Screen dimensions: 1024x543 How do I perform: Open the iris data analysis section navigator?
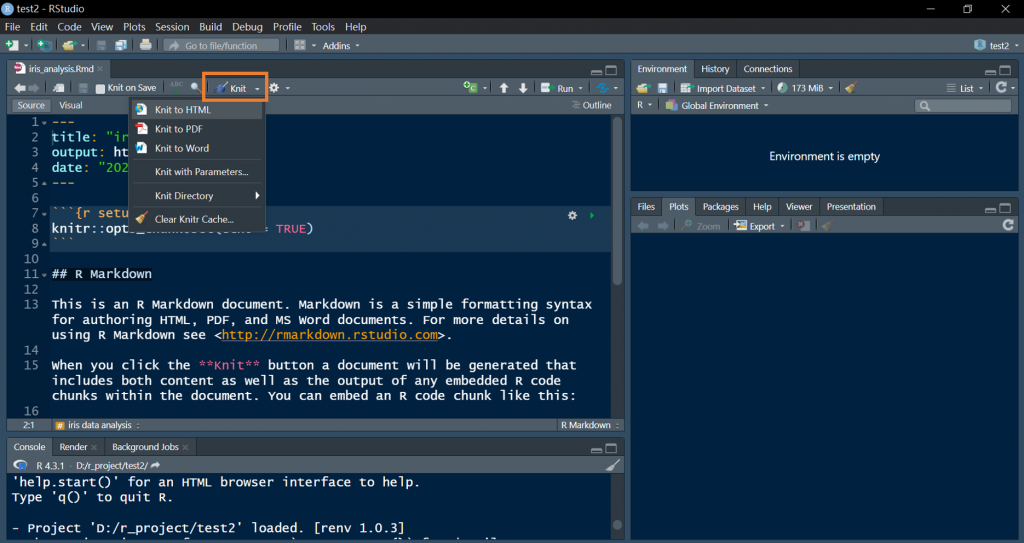[99, 425]
